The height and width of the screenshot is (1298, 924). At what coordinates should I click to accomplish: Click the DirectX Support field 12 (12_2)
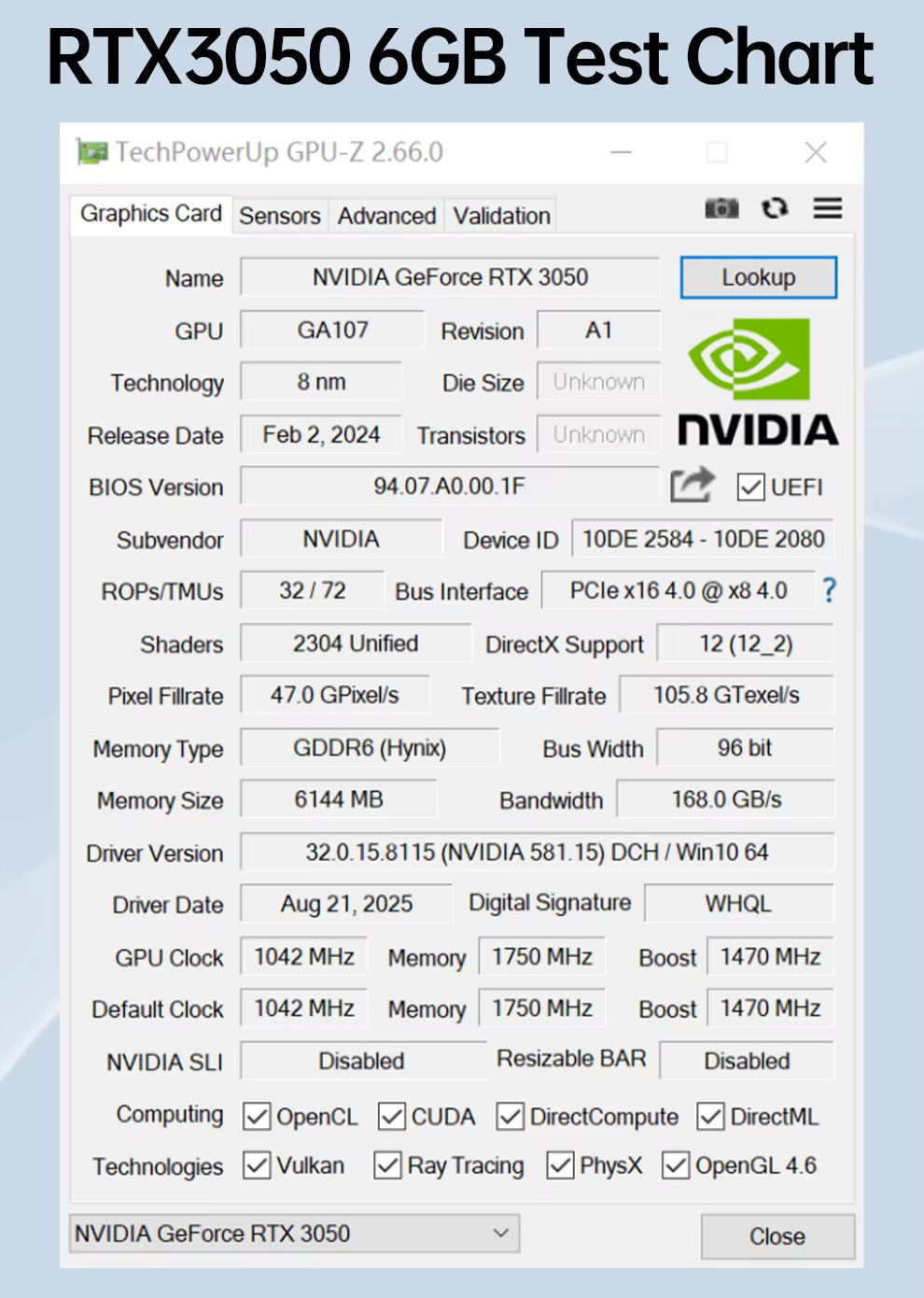click(x=746, y=643)
